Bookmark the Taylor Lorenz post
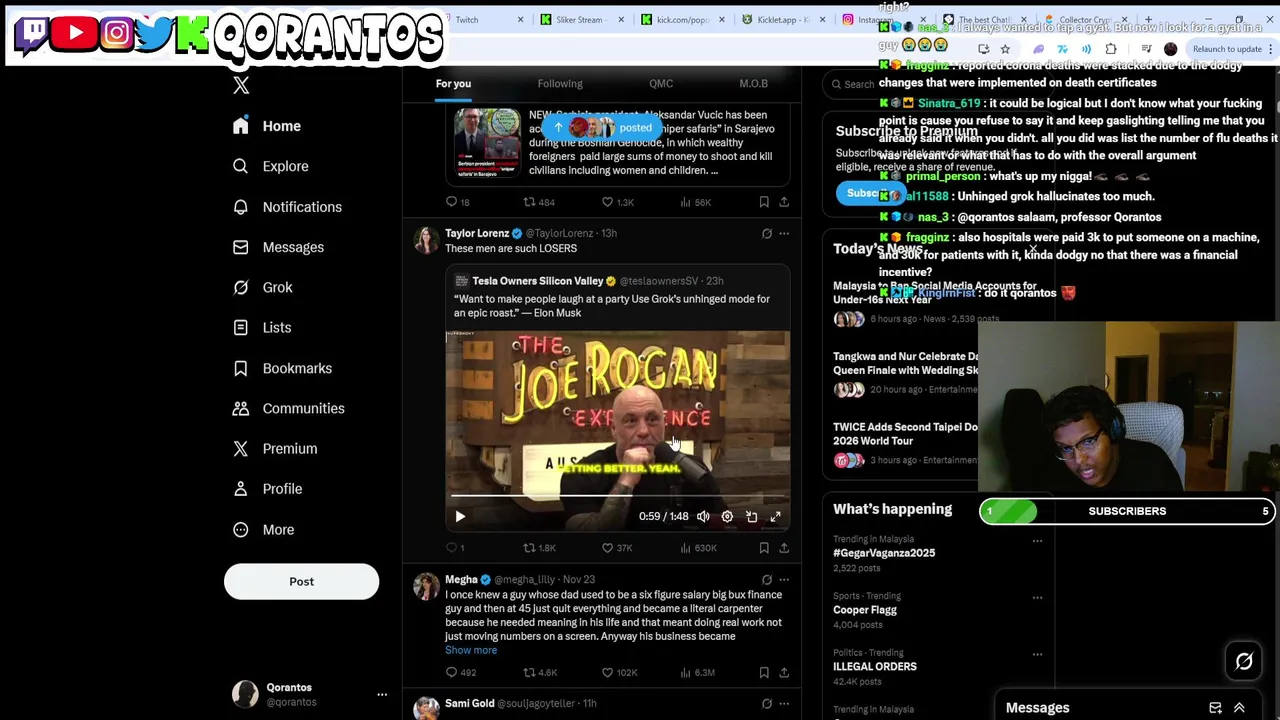 point(764,548)
